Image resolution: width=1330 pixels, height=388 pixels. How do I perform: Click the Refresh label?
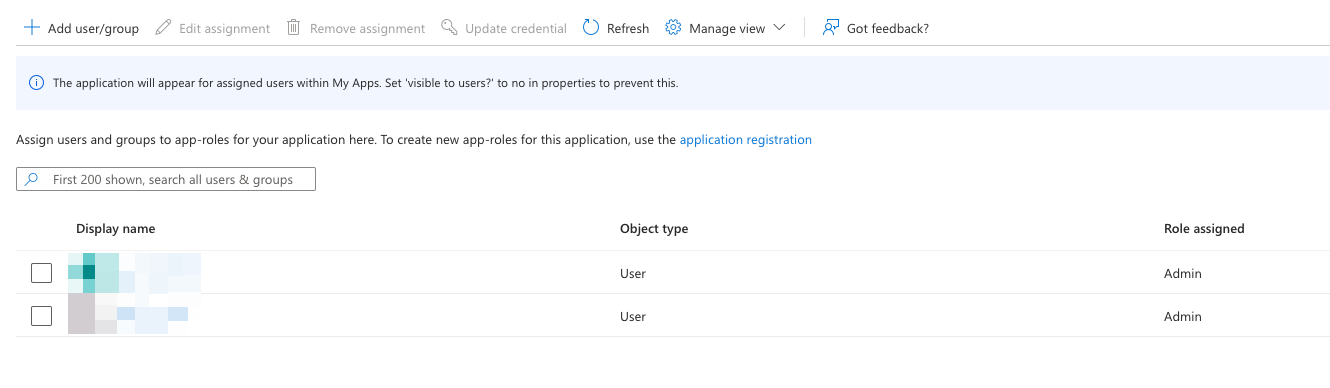pyautogui.click(x=628, y=28)
